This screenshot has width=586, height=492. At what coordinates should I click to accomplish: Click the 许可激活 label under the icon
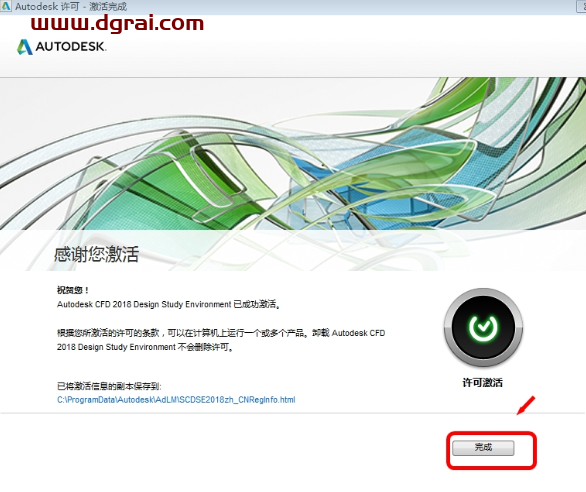pos(482,382)
